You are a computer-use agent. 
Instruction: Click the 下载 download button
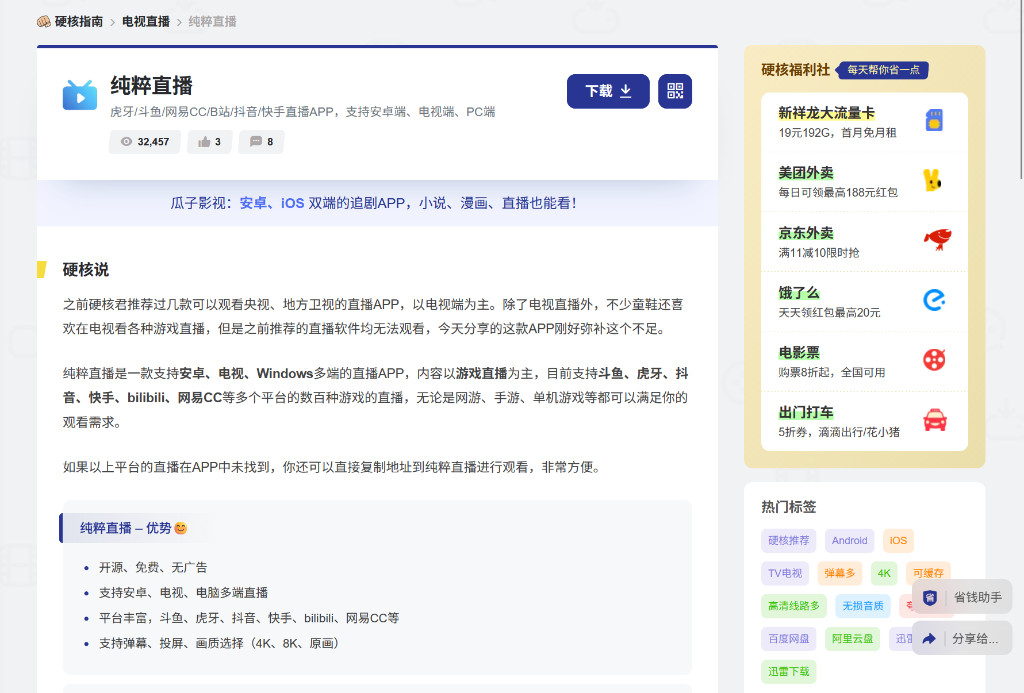click(x=608, y=90)
